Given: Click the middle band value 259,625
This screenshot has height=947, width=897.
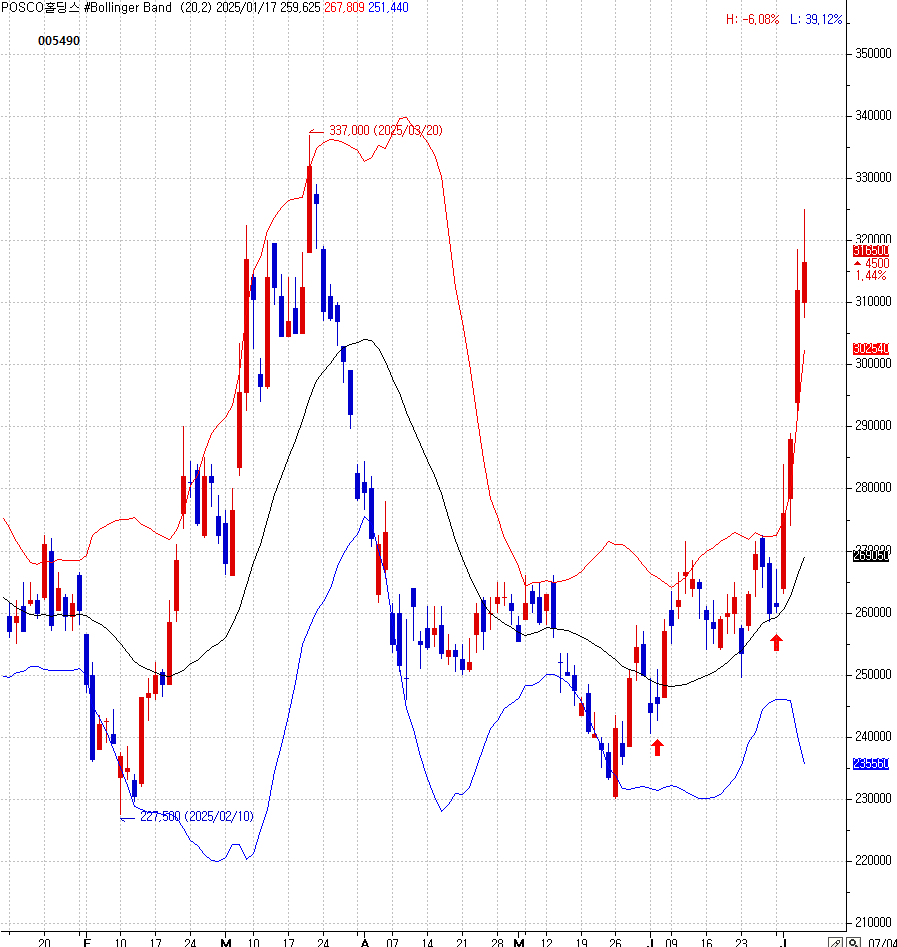Looking at the screenshot, I should tap(300, 7).
